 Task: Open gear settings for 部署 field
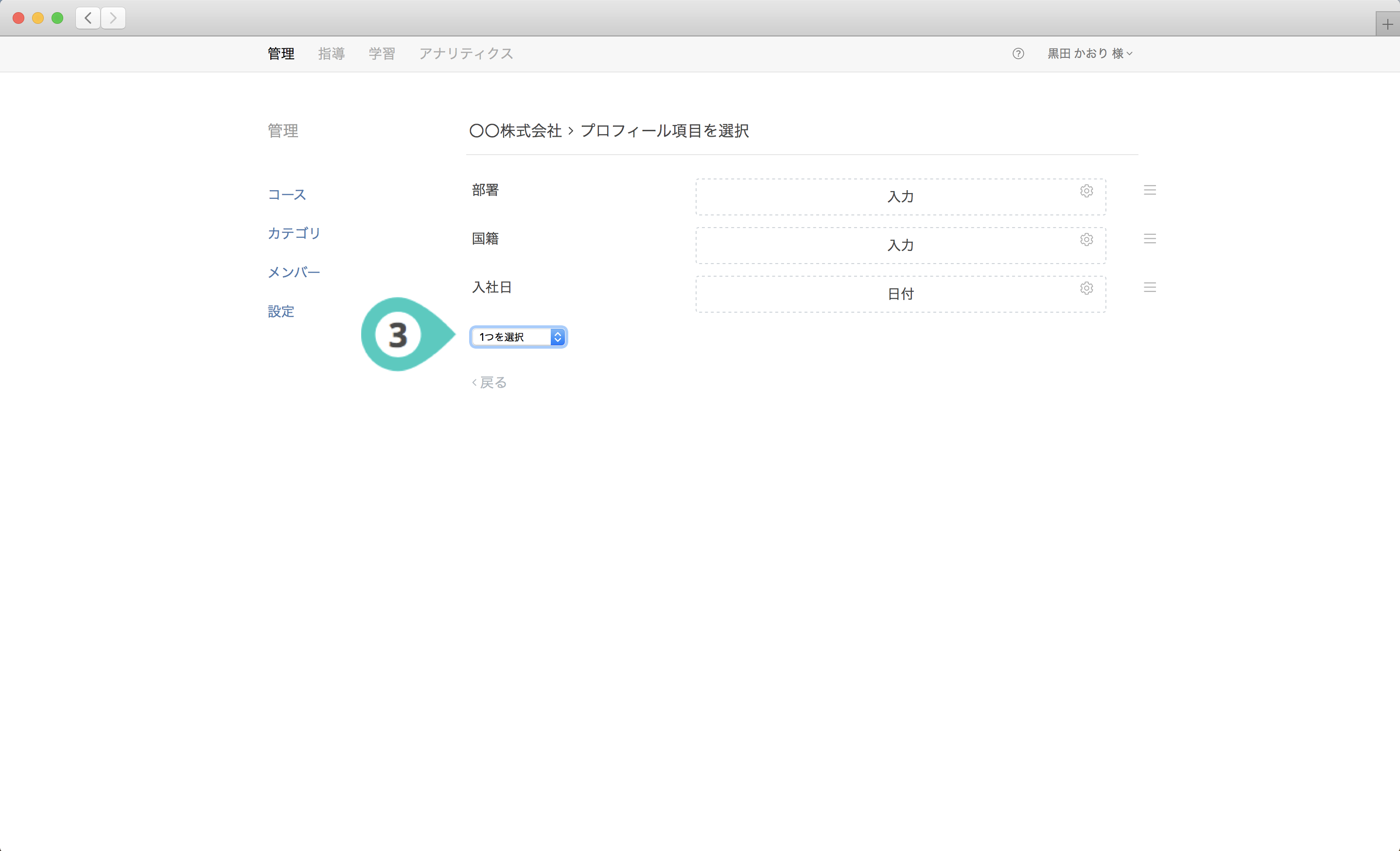click(1086, 191)
